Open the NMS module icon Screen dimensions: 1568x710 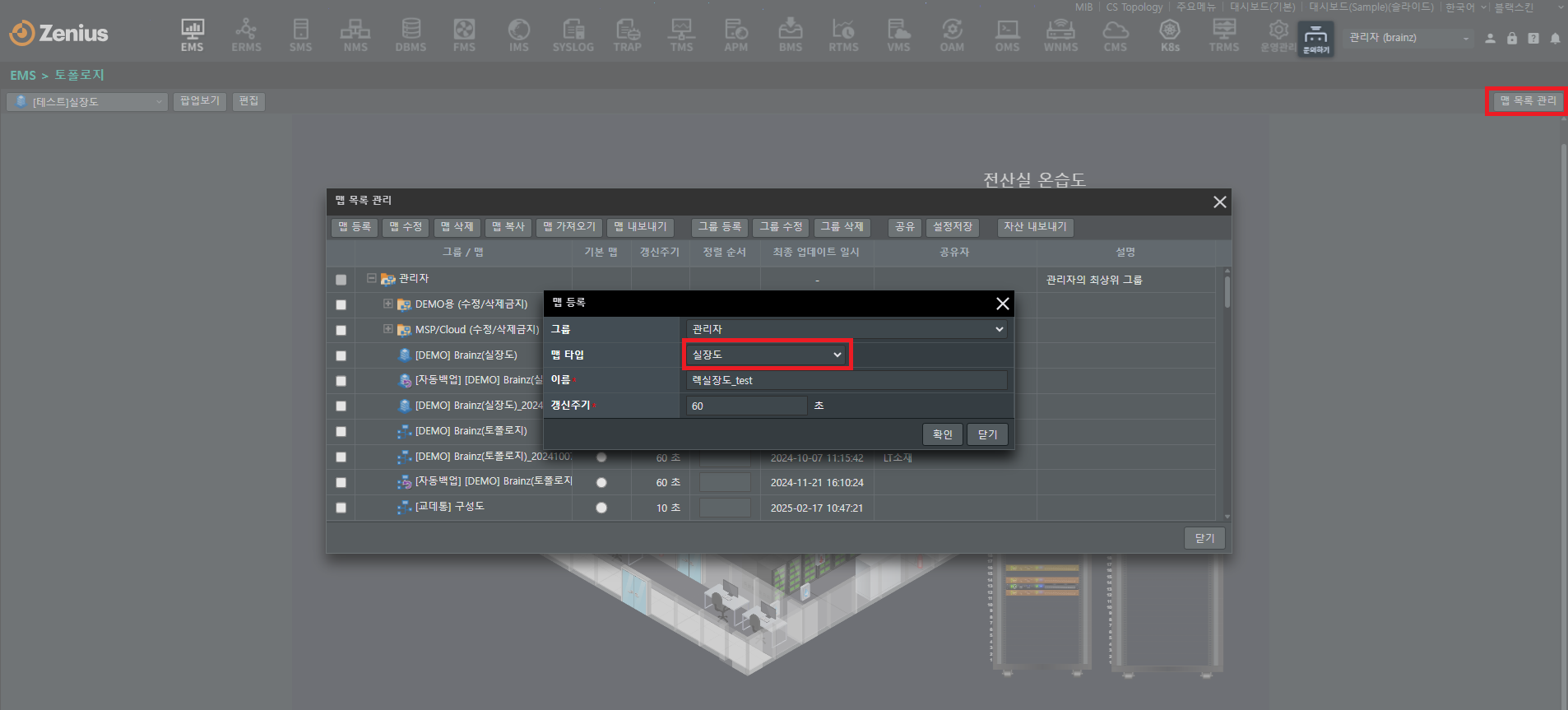355,35
